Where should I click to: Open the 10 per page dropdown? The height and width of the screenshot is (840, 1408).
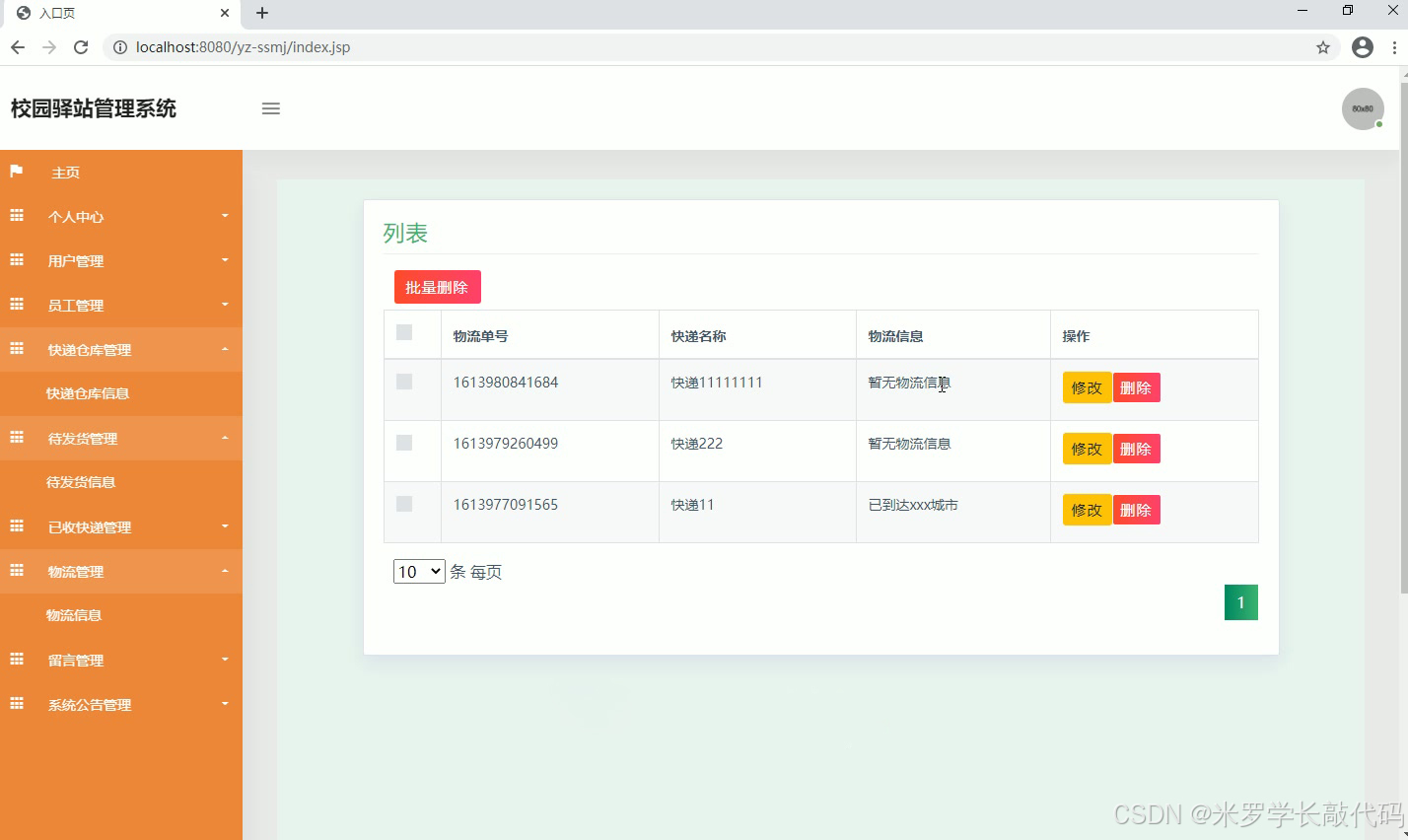click(419, 572)
